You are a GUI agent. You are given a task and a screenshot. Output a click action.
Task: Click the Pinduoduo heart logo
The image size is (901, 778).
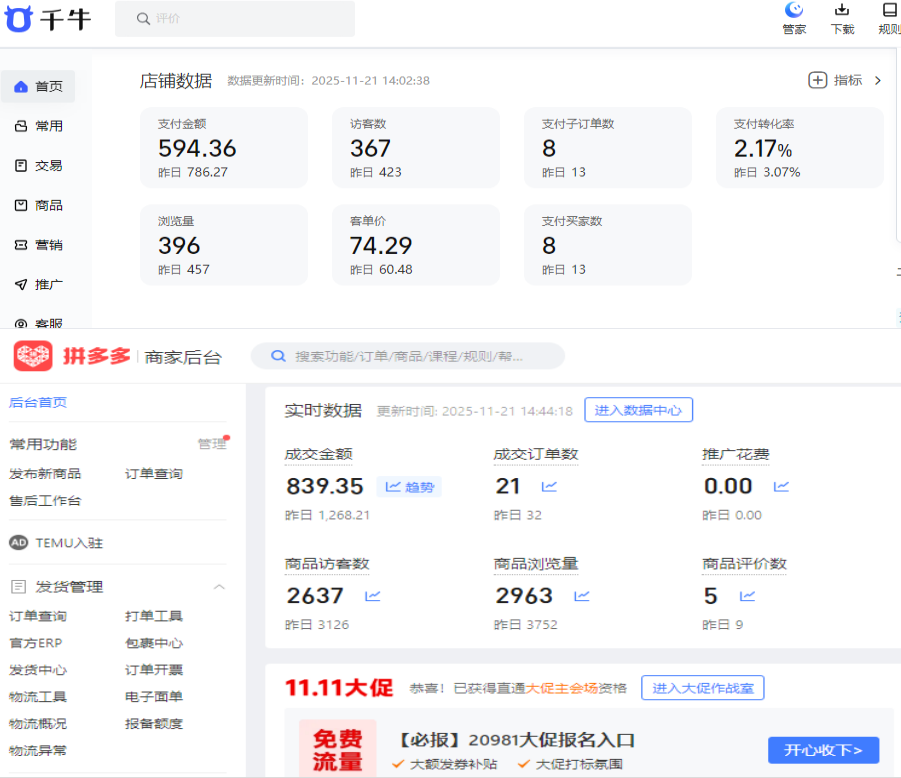(x=32, y=356)
